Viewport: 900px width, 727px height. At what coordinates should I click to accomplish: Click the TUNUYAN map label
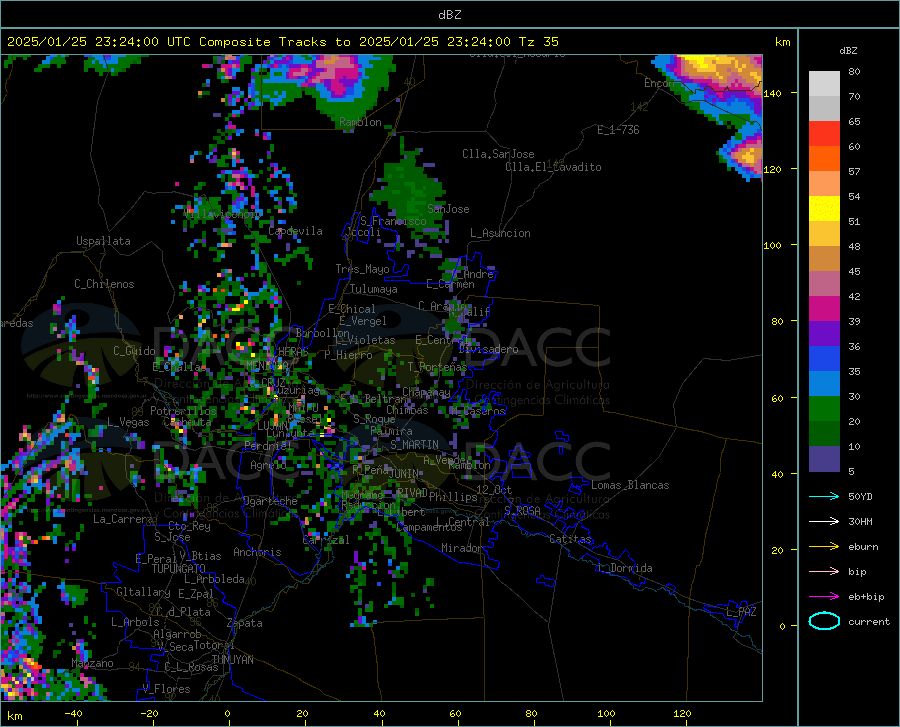(232, 660)
